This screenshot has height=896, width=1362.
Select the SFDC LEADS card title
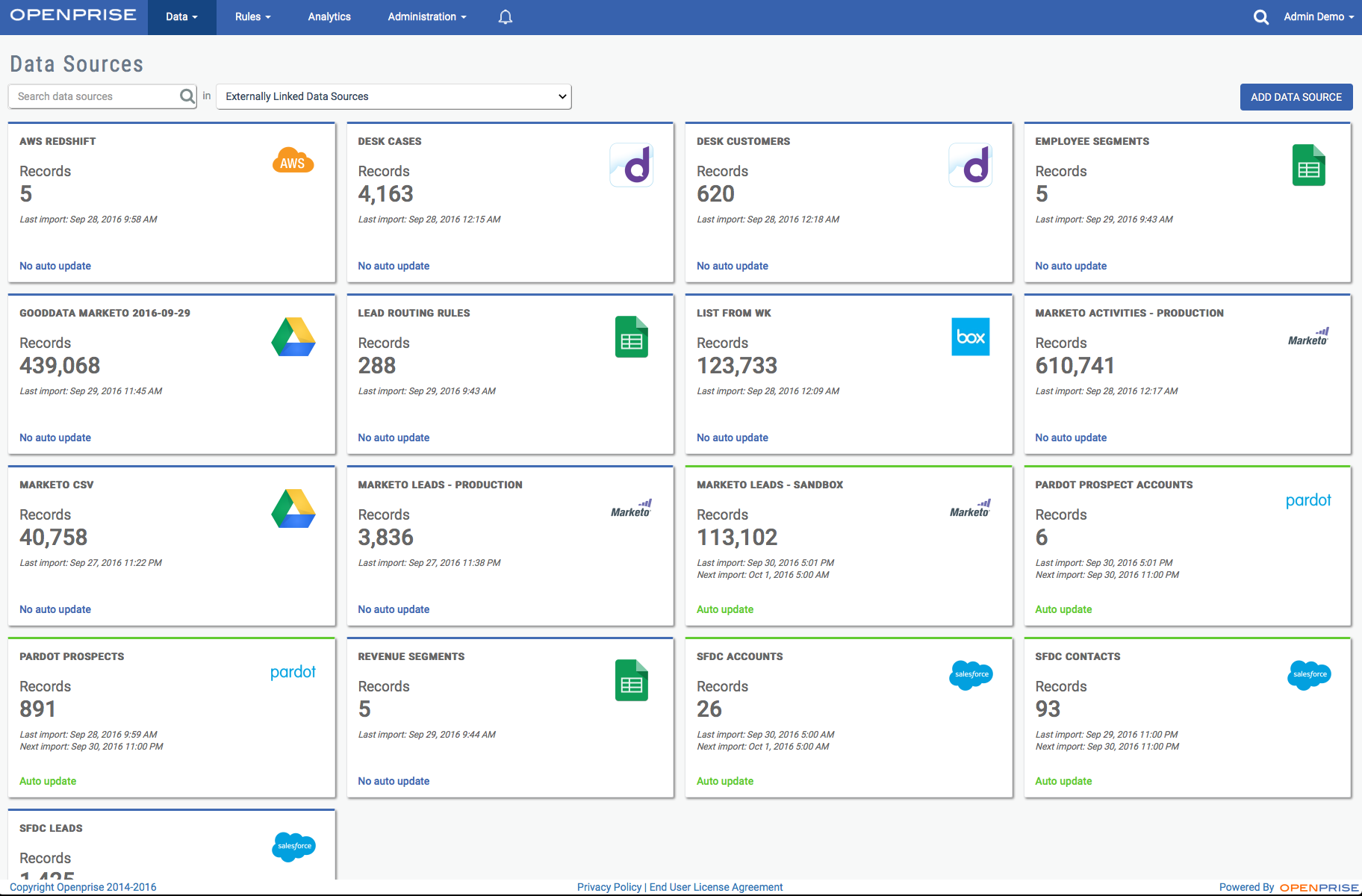51,828
